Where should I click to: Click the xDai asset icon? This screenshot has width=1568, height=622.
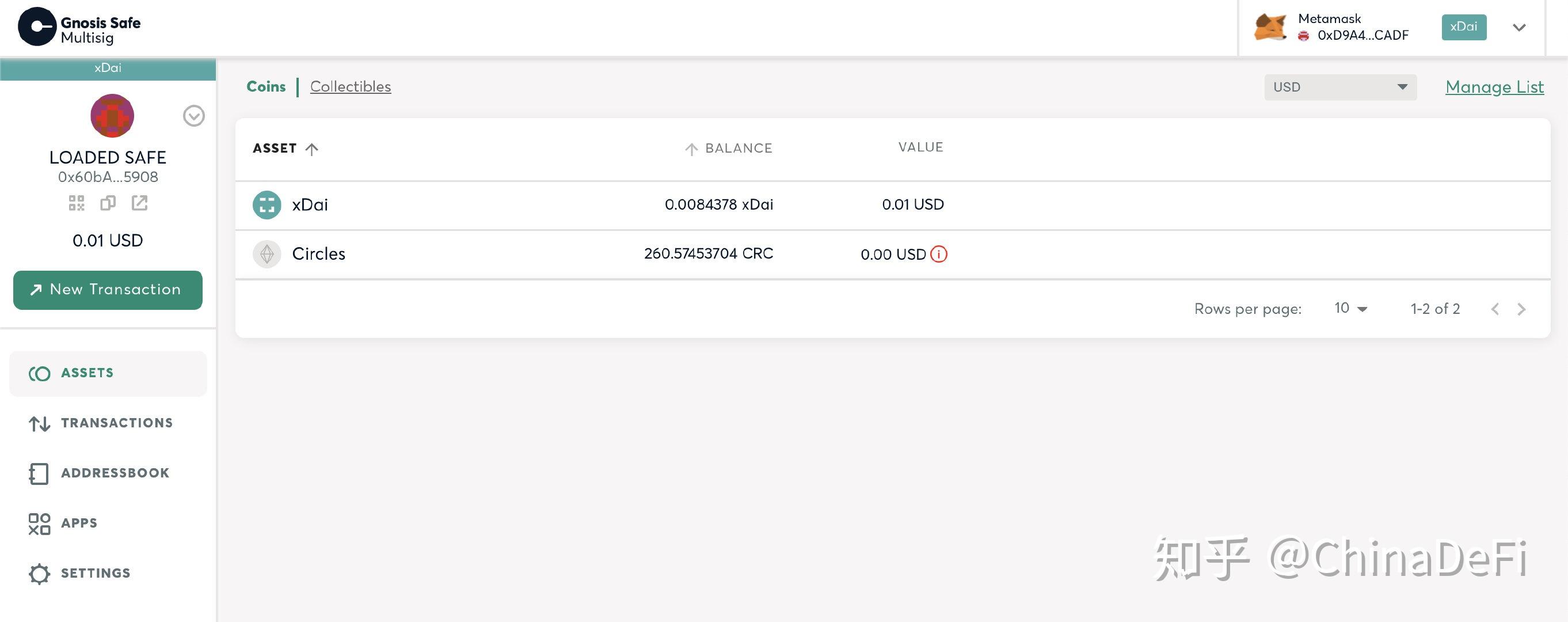[264, 204]
